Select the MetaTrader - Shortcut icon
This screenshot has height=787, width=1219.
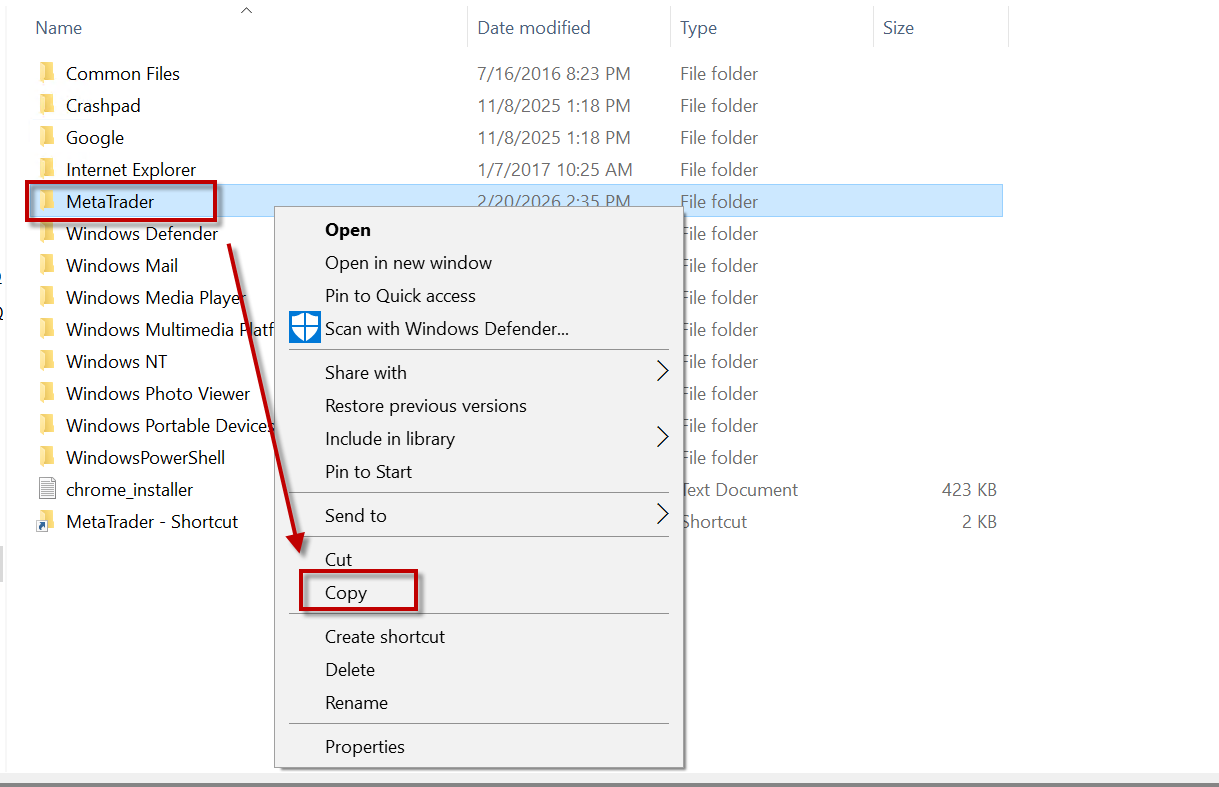[46, 521]
